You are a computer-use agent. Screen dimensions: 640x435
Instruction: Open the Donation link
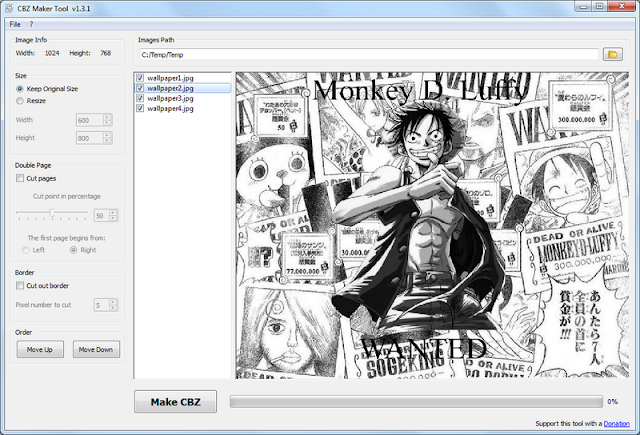616,424
